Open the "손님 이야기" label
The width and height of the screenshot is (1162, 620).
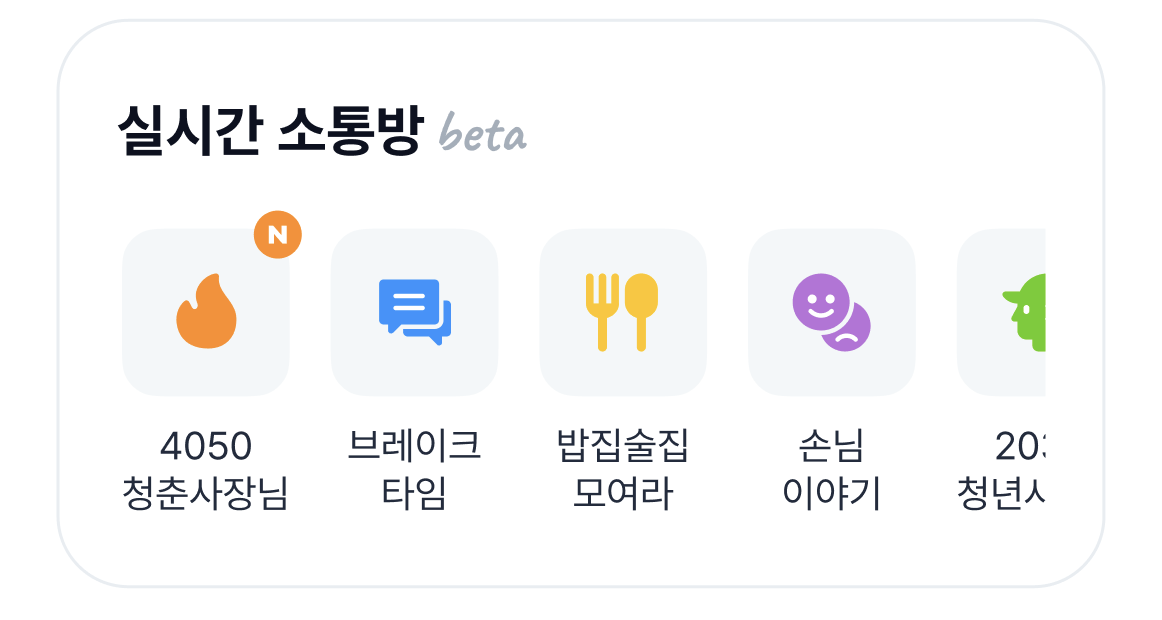point(831,470)
